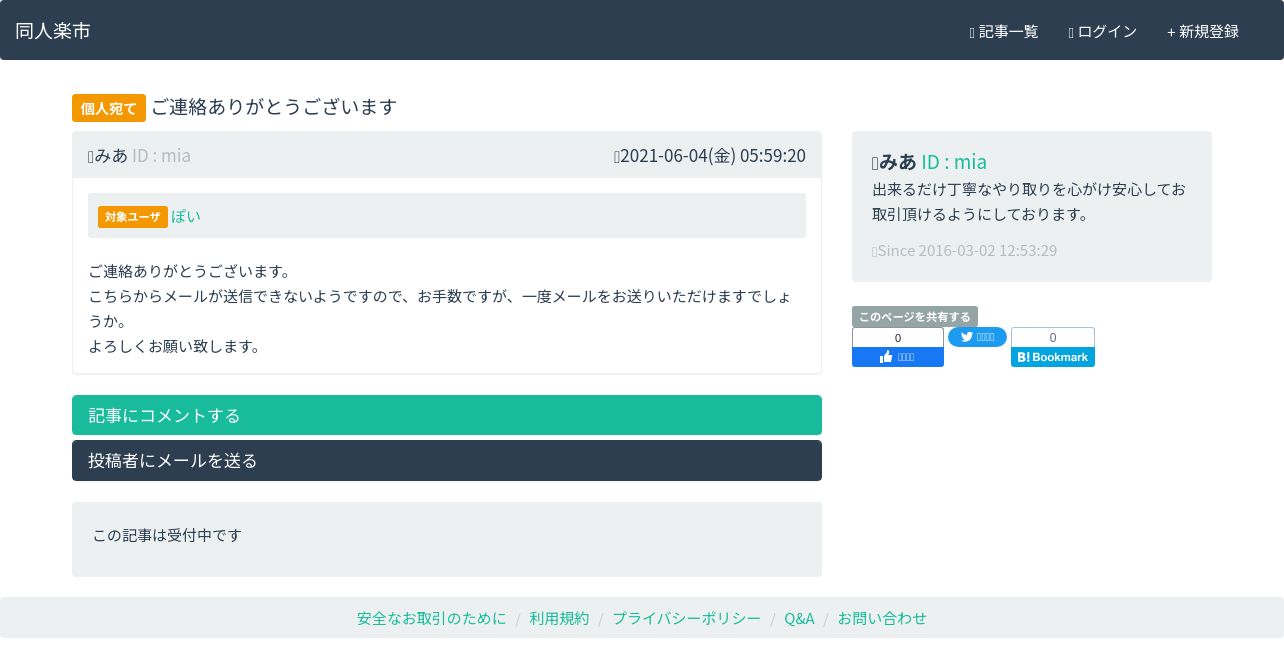Click the よろしくお願い致します。 line
Screen dimensions: 1284x659
[x=174, y=346]
